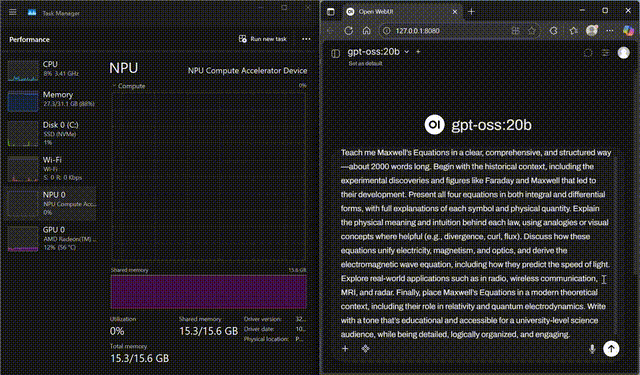Click the purple Shared memory usage bar
This screenshot has height=375, width=640.
[209, 292]
